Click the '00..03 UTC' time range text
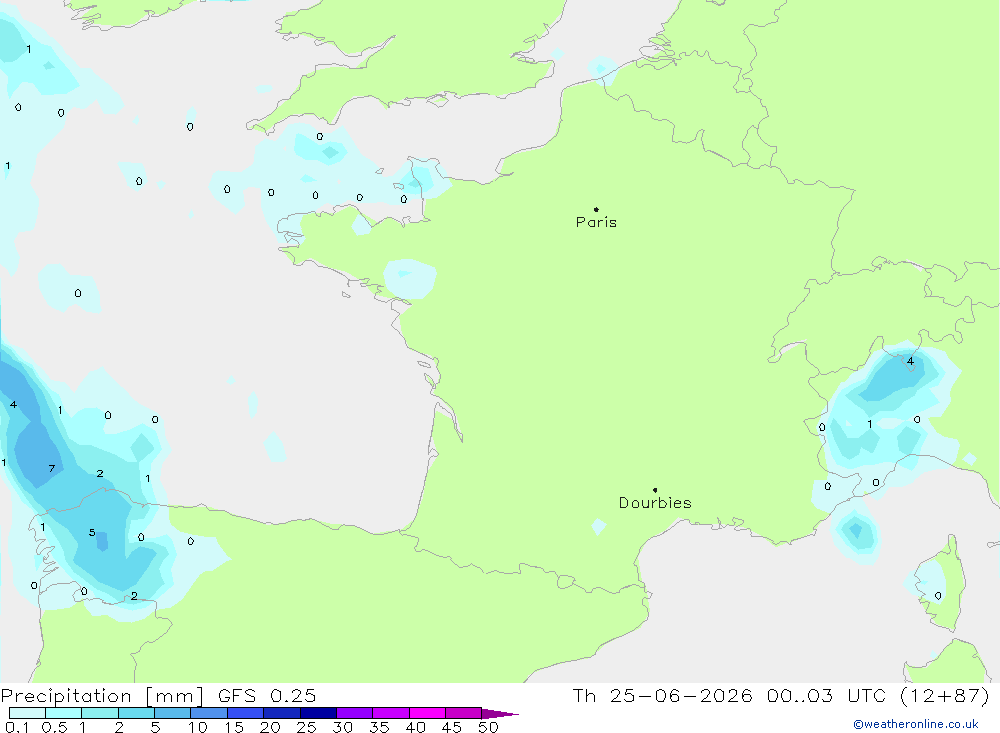 (x=827, y=695)
